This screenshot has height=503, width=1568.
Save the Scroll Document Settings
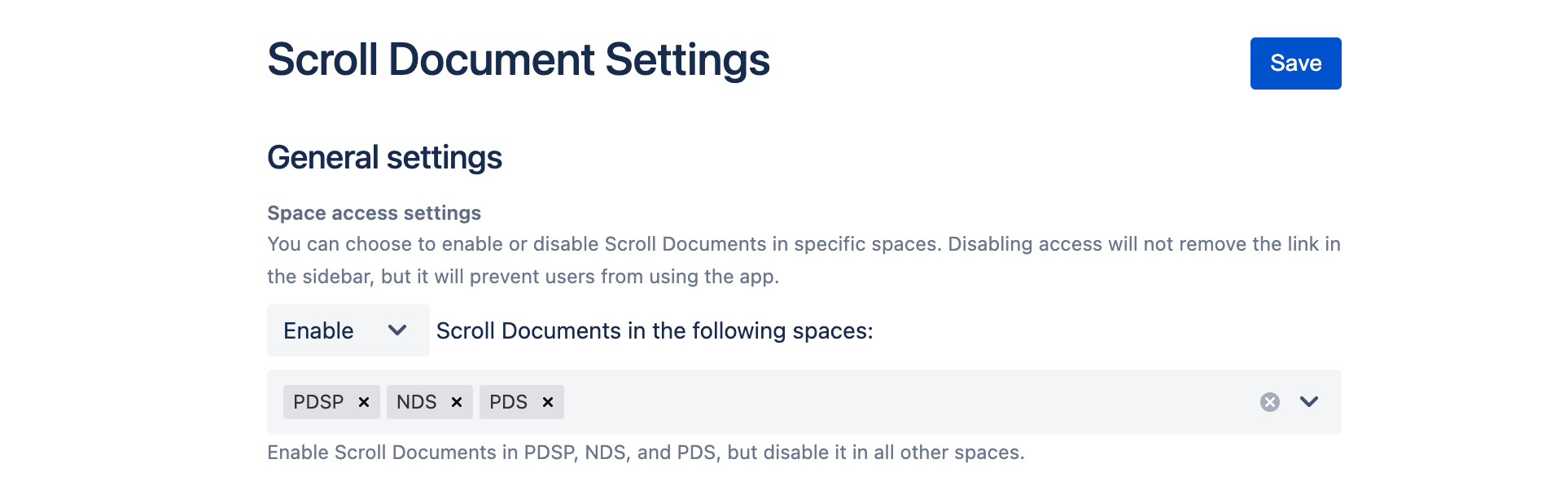click(1294, 63)
